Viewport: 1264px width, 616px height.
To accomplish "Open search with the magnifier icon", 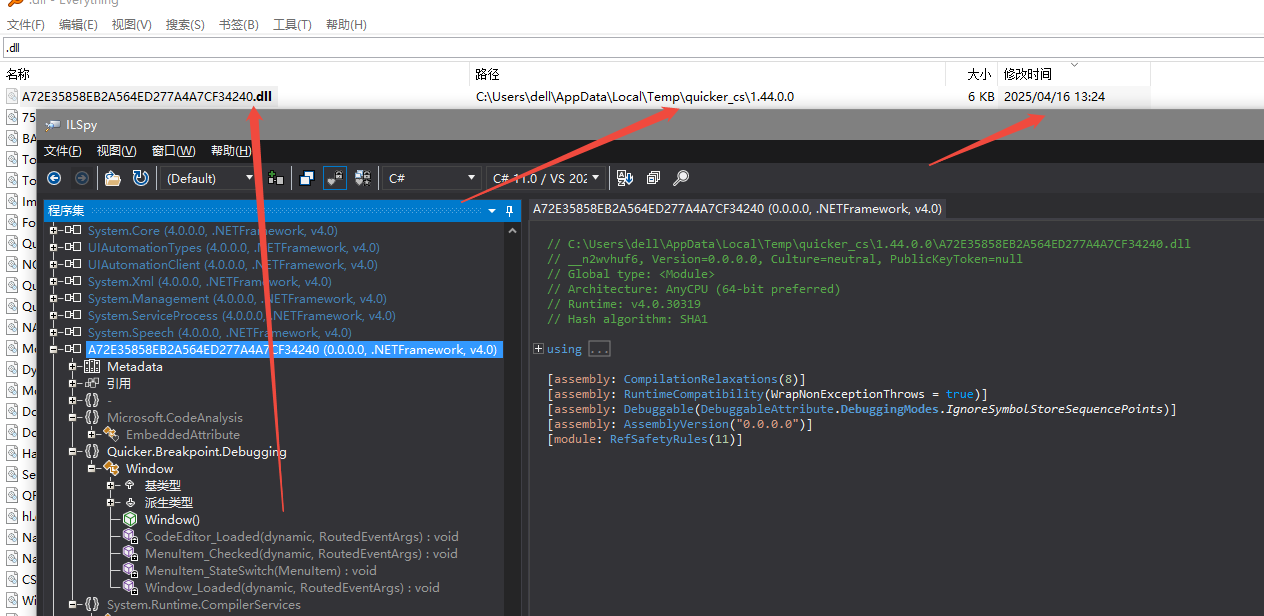I will 681,178.
